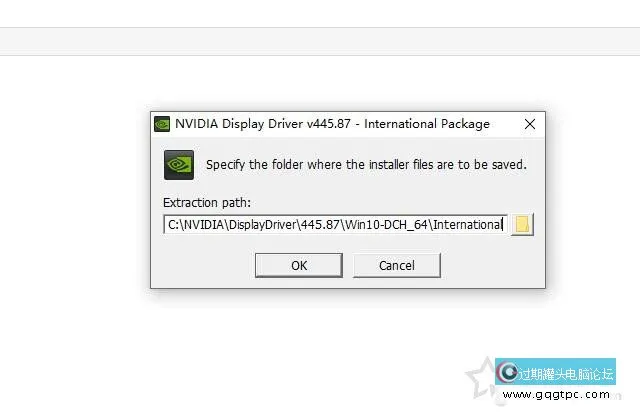
Task: Open the yellow folder browse icon
Action: coord(522,224)
